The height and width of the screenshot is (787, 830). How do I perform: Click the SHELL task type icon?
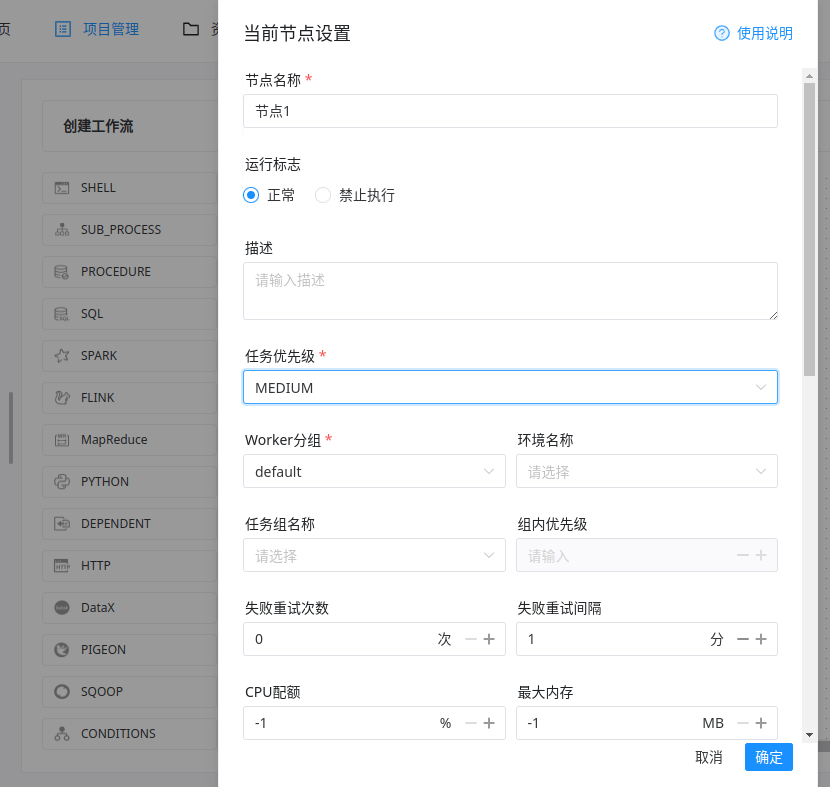point(62,188)
